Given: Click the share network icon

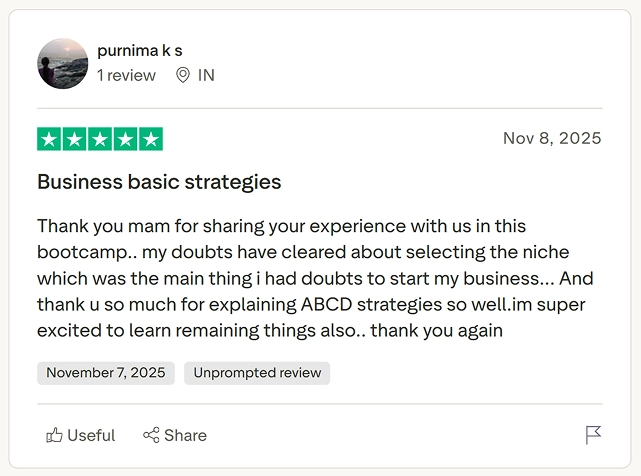Looking at the screenshot, I should [151, 435].
